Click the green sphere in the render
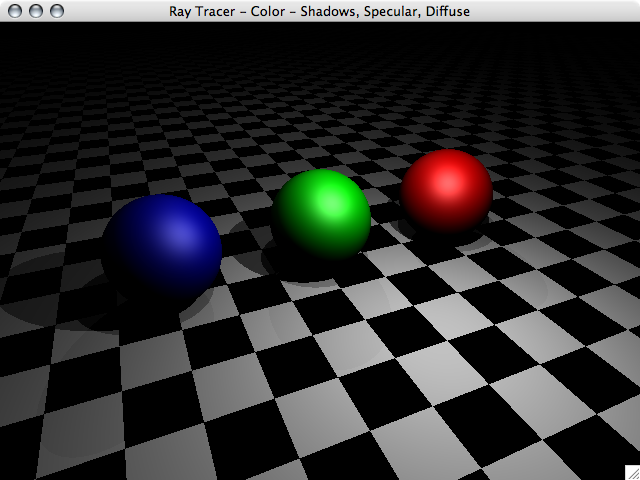Viewport: 640px width, 480px height. tap(322, 214)
